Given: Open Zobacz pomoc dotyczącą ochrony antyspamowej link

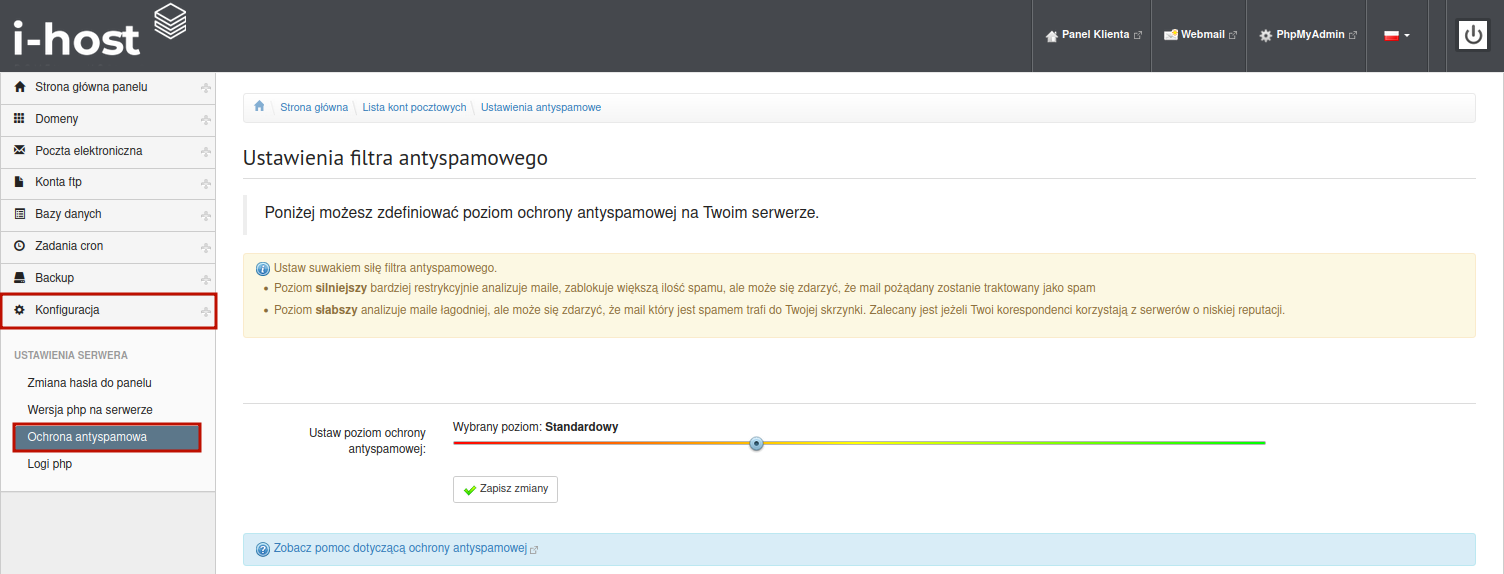Looking at the screenshot, I should click(x=400, y=549).
